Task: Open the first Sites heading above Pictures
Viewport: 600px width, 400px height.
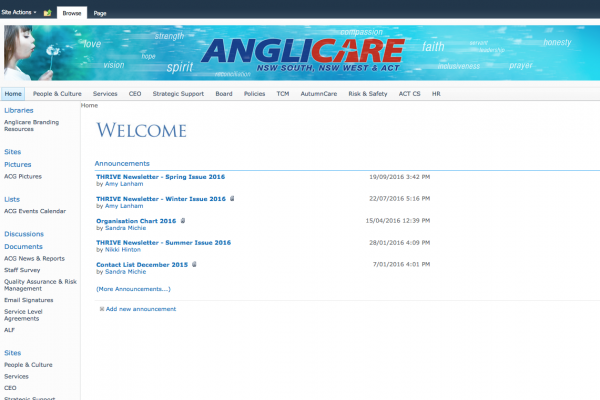Action: 13,152
